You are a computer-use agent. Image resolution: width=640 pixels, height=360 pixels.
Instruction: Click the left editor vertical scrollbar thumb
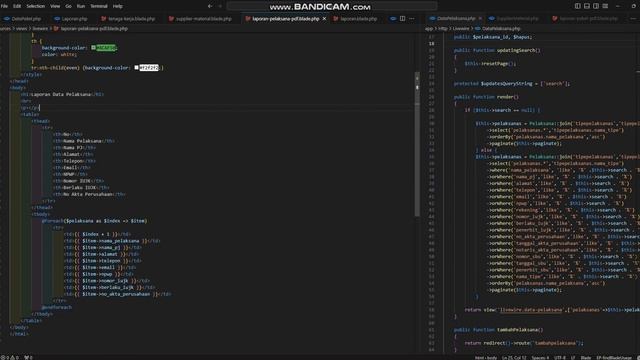tap(417, 144)
